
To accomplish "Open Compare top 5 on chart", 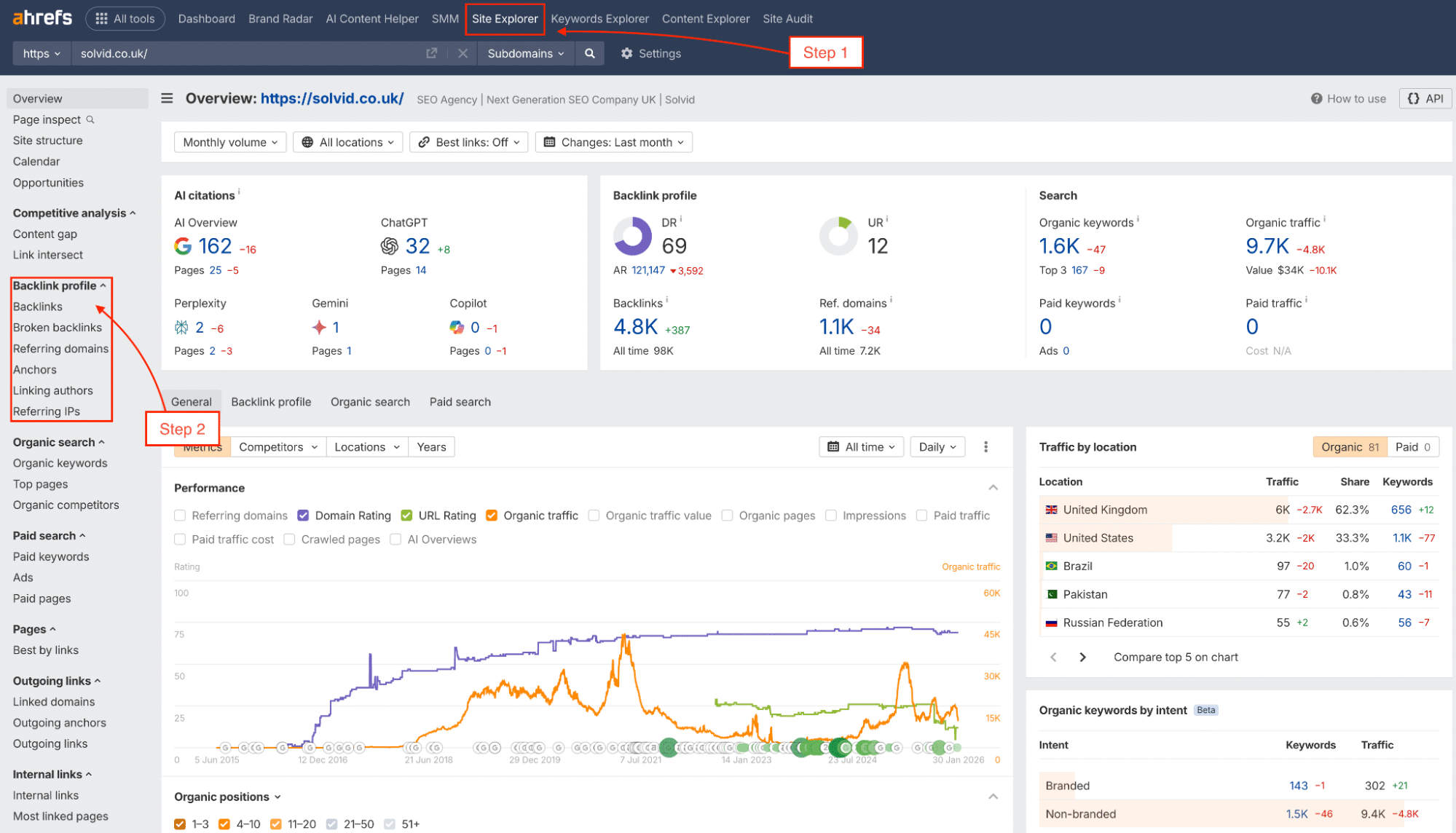I will pos(1175,657).
